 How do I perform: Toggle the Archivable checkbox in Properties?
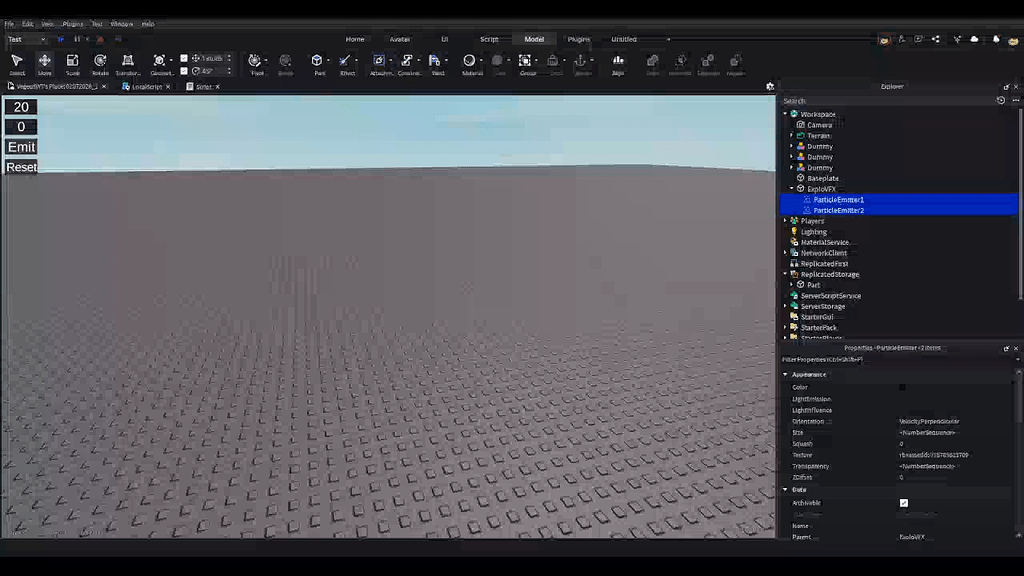pos(904,503)
